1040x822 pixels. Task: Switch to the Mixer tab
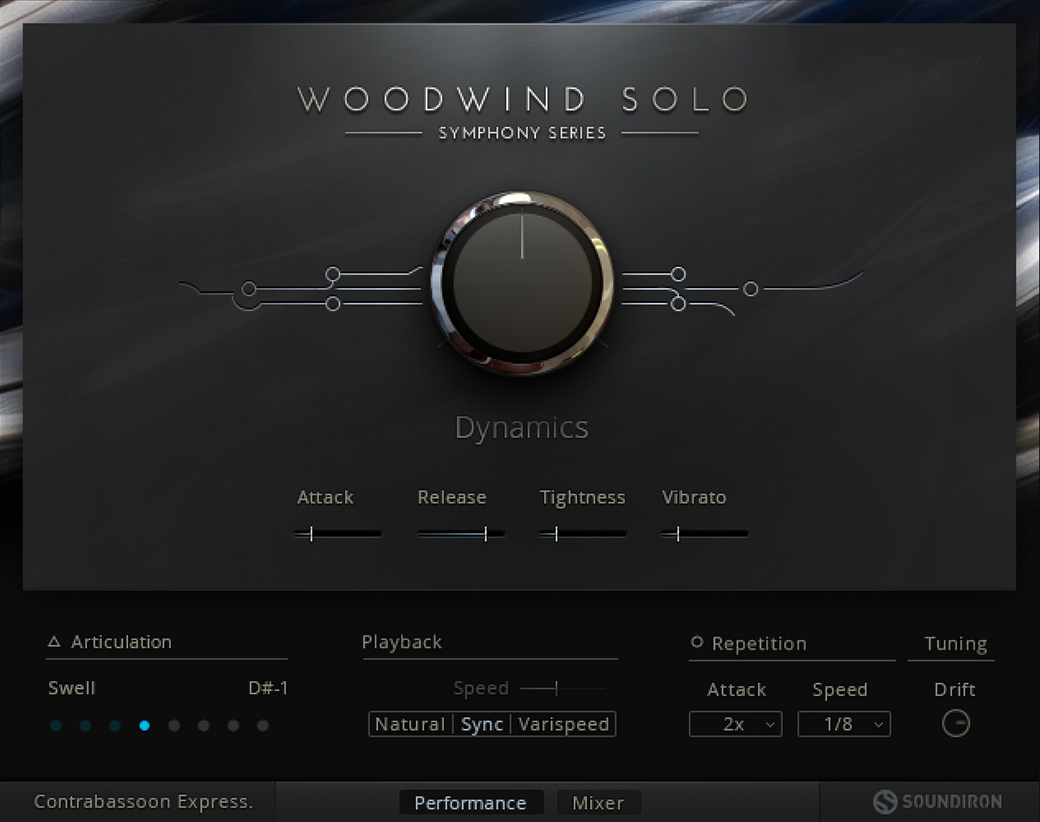598,803
